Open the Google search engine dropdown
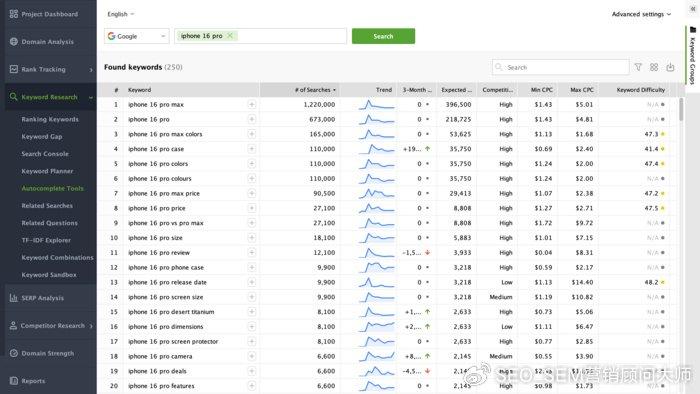Screen dimensions: 700x394 (x=137, y=36)
